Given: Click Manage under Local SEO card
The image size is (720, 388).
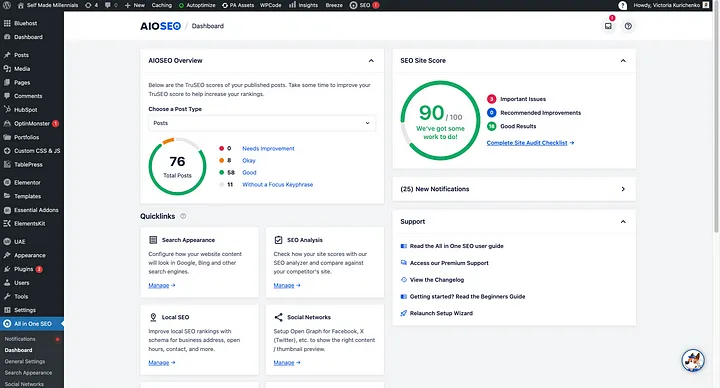Looking at the screenshot, I should 162,362.
